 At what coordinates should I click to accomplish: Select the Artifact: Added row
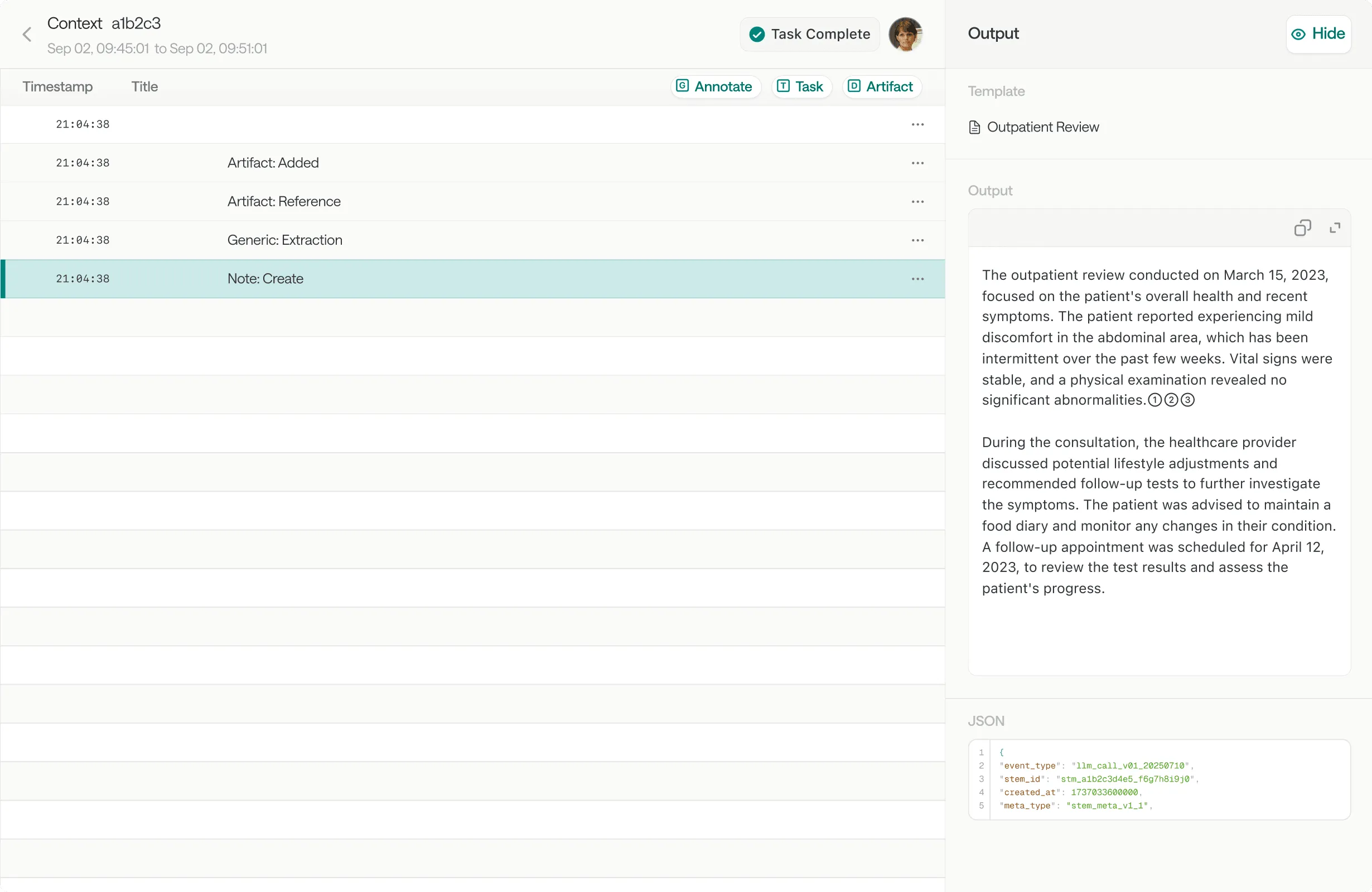tap(473, 163)
